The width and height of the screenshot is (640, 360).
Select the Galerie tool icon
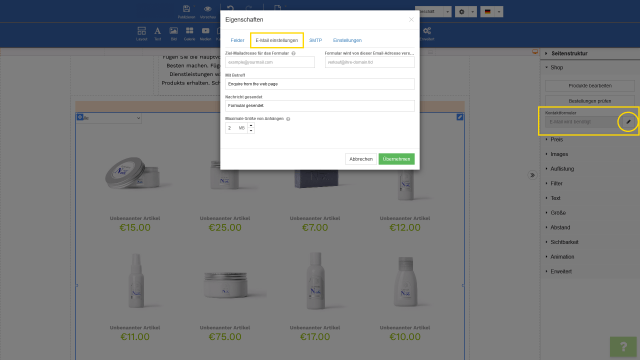pos(189,31)
